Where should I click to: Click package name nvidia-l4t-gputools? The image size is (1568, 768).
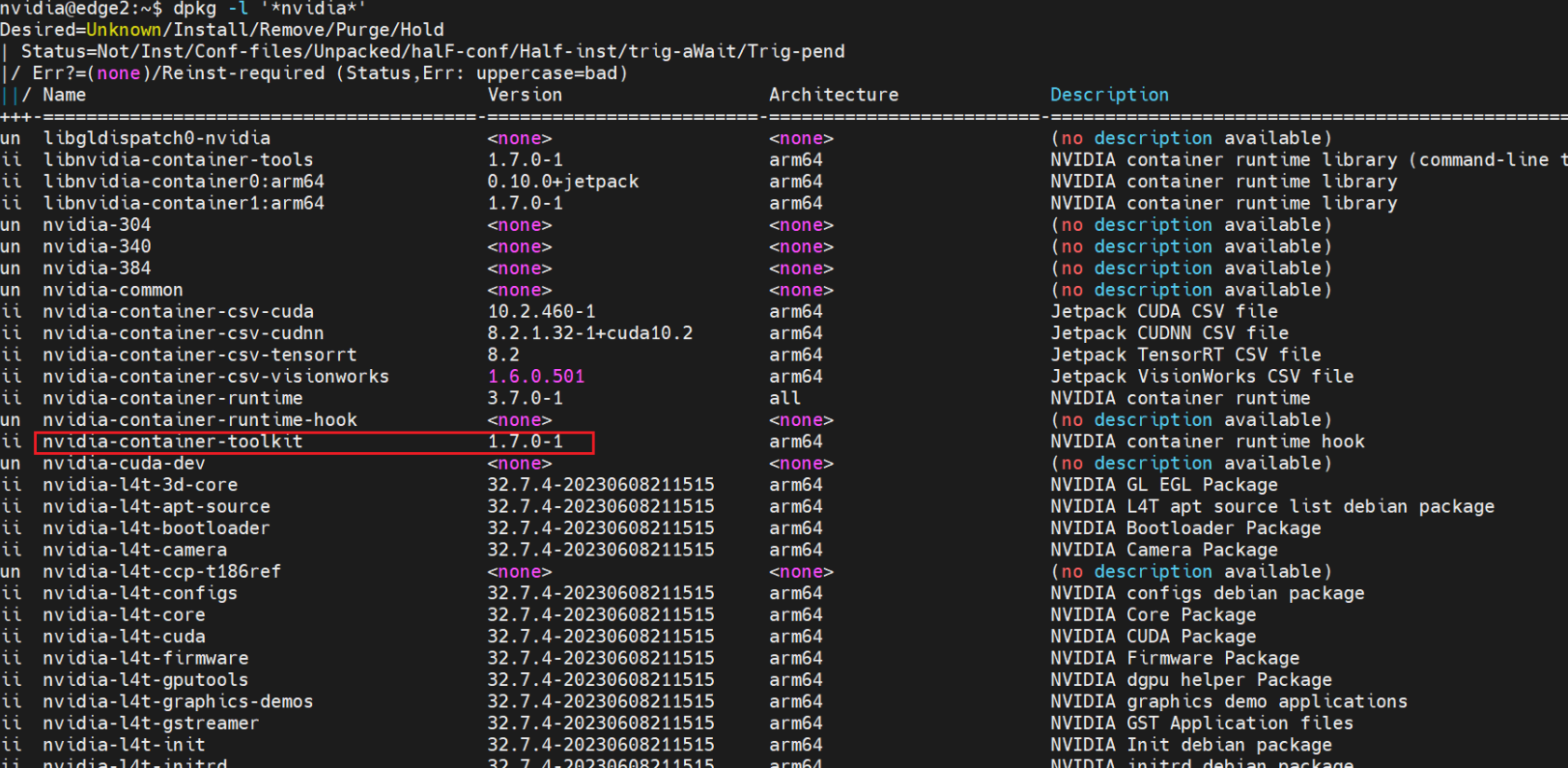pyautogui.click(x=146, y=680)
